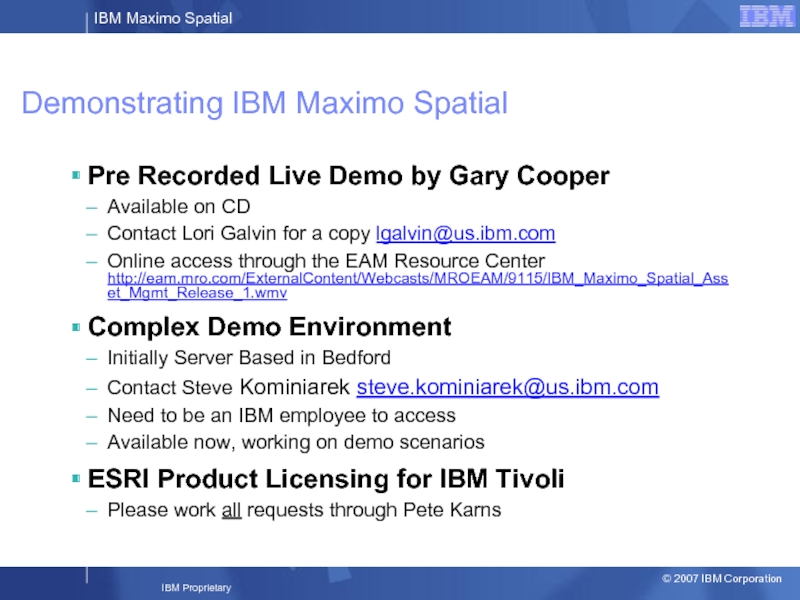
Task: Click the '© 2007 IBM Corporation' footer text
Action: [x=721, y=579]
